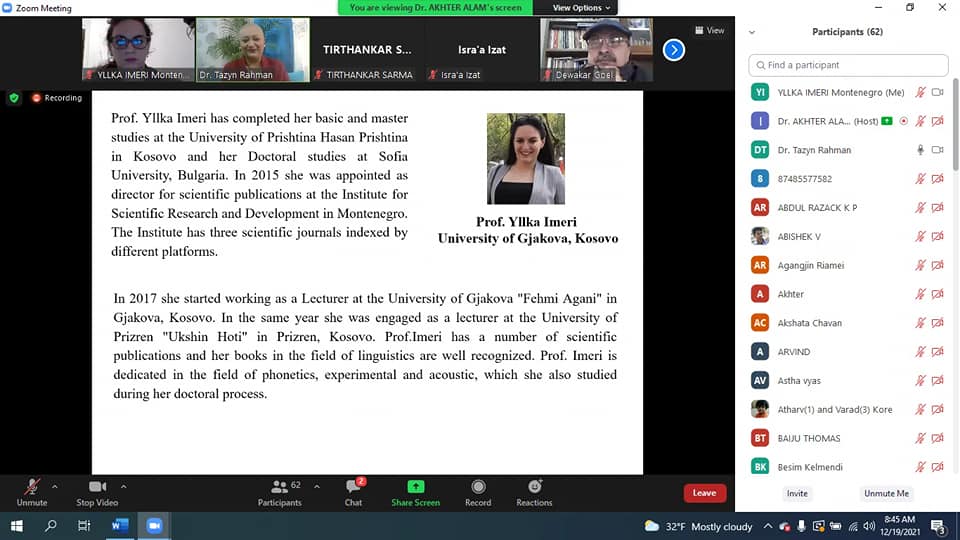Select participant Atharv(1) and Varad(3) Kore

coord(848,409)
